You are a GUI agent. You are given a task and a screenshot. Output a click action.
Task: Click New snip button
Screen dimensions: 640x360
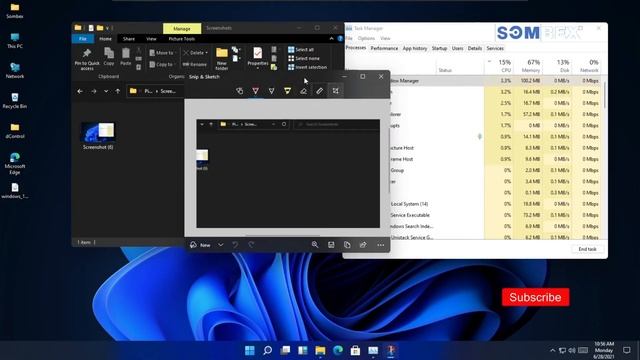click(x=200, y=245)
